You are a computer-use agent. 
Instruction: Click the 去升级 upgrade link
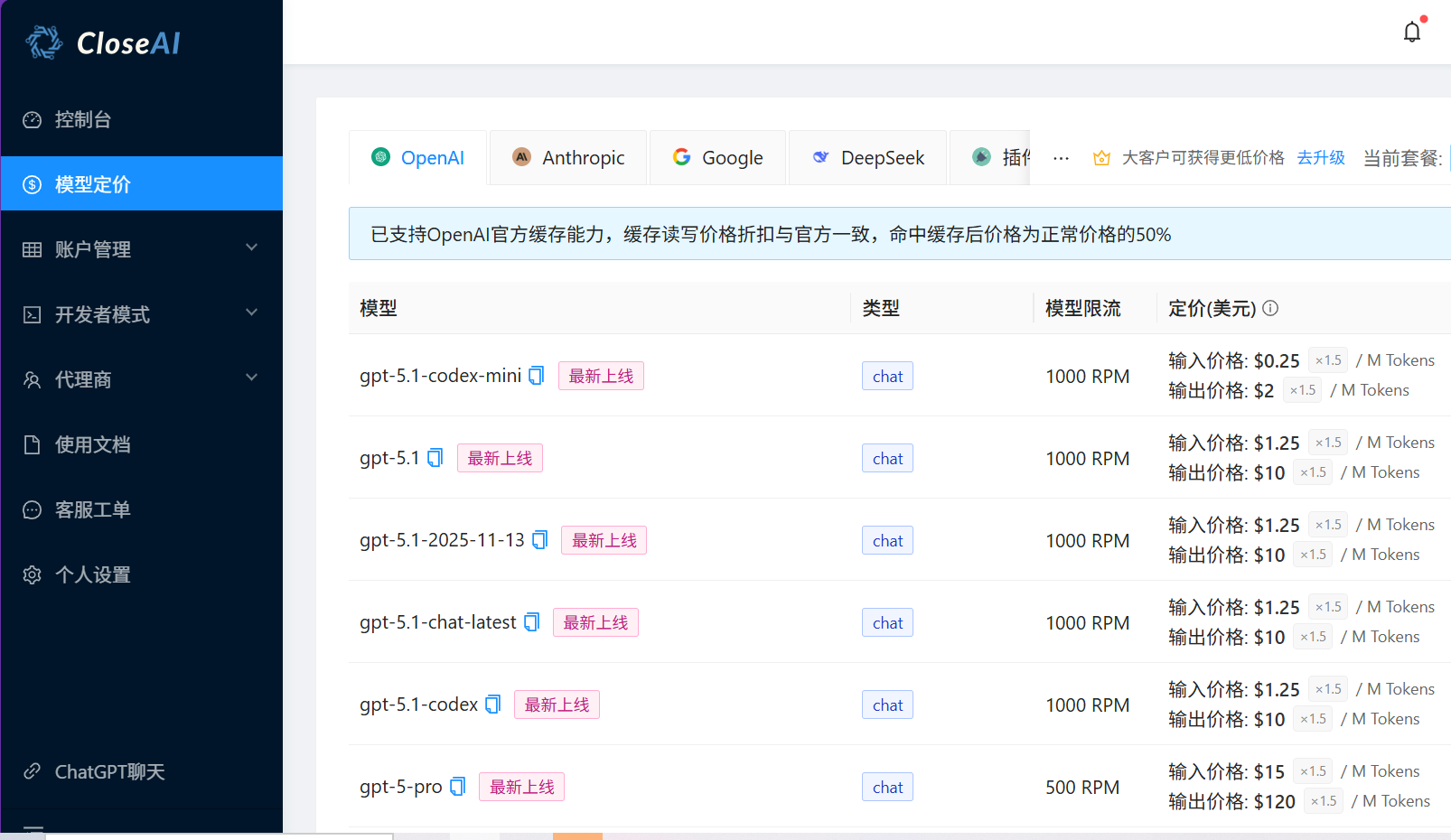(1321, 158)
